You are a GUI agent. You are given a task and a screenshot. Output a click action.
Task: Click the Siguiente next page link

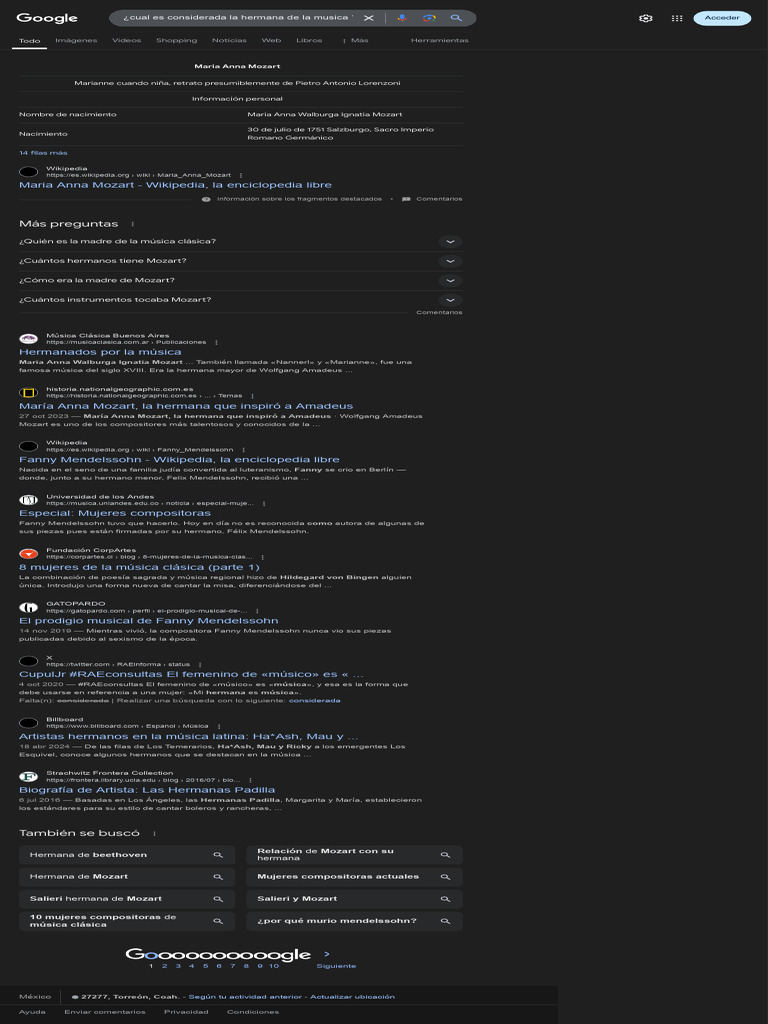point(336,966)
